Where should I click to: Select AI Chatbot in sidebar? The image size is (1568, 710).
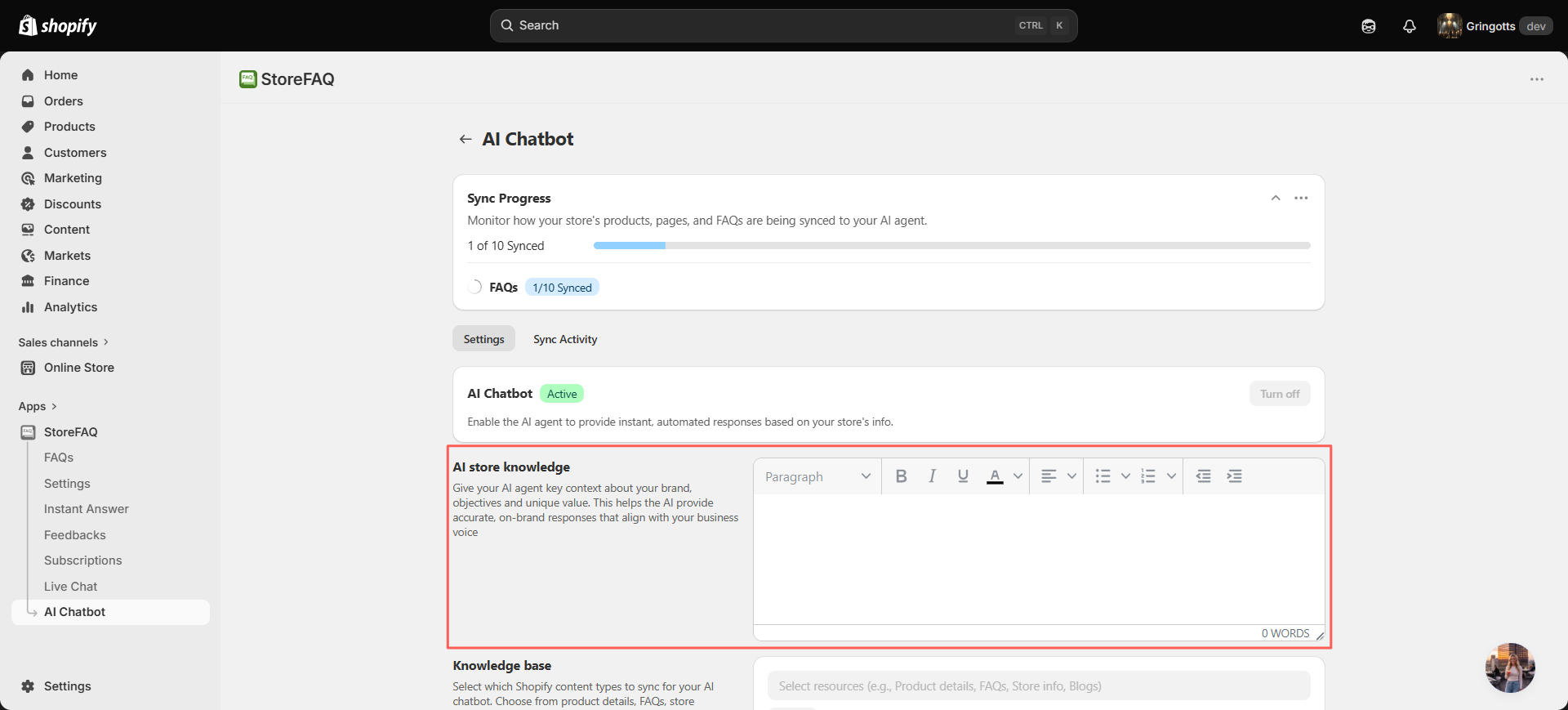[x=111, y=612]
